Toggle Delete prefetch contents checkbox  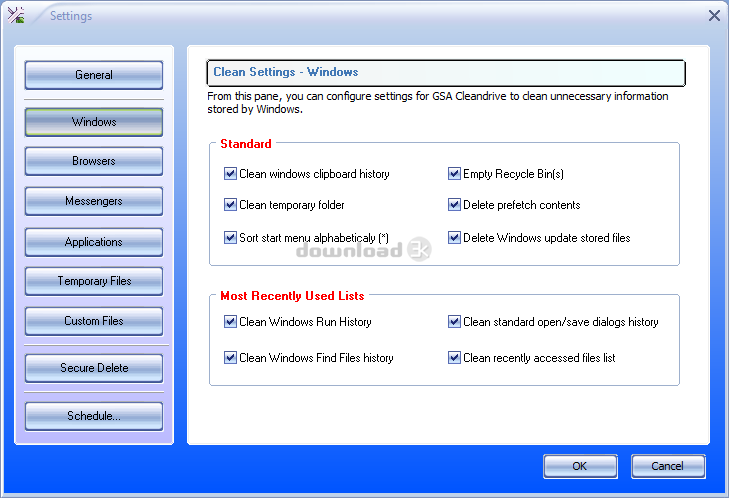click(x=455, y=205)
